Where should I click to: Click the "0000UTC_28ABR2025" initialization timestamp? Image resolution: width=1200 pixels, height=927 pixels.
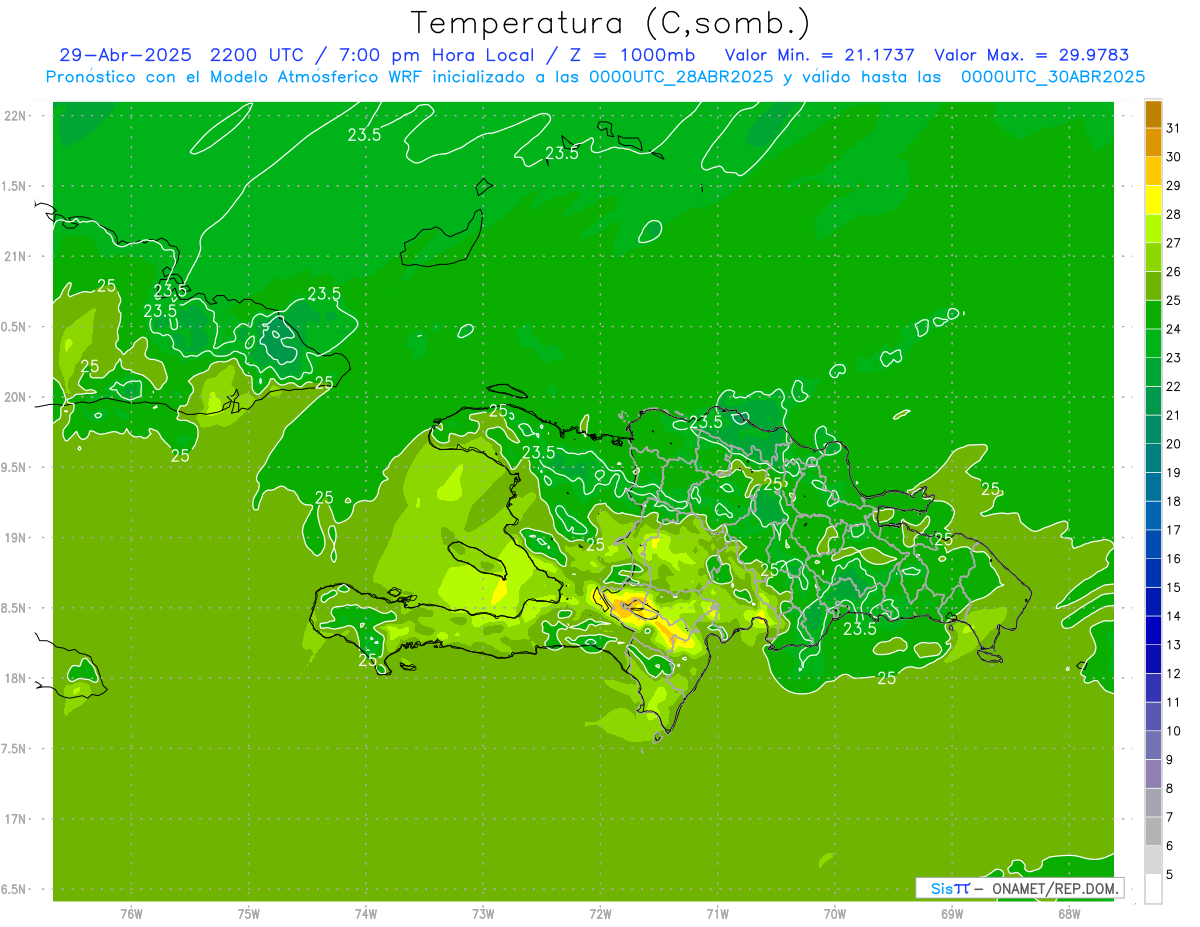tap(681, 77)
